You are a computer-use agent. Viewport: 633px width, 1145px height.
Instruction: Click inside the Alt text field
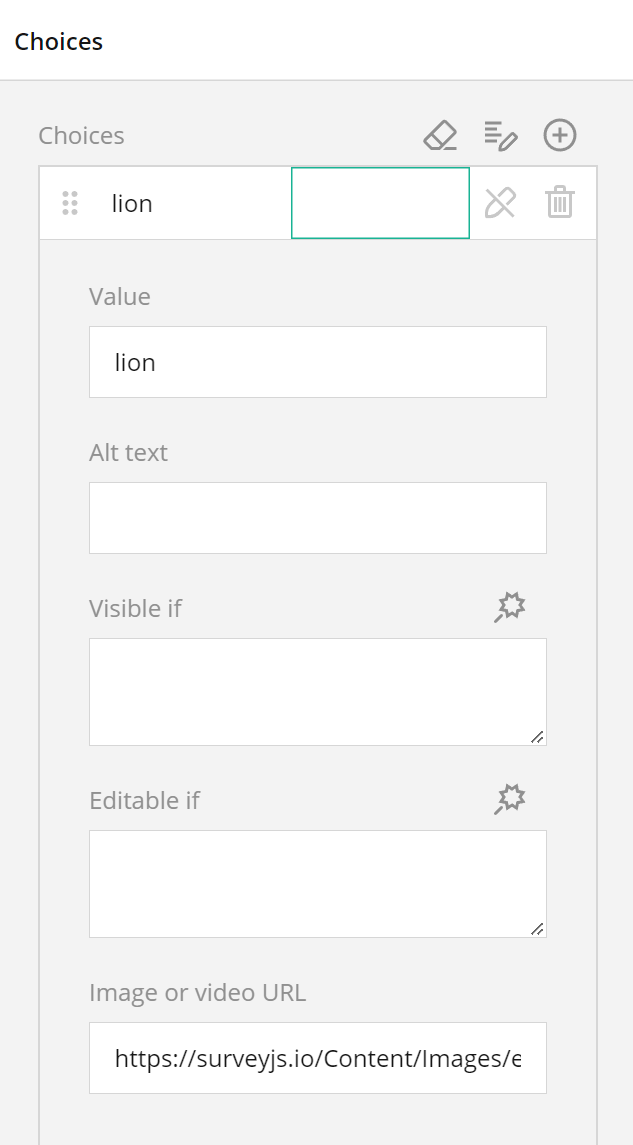[317, 517]
